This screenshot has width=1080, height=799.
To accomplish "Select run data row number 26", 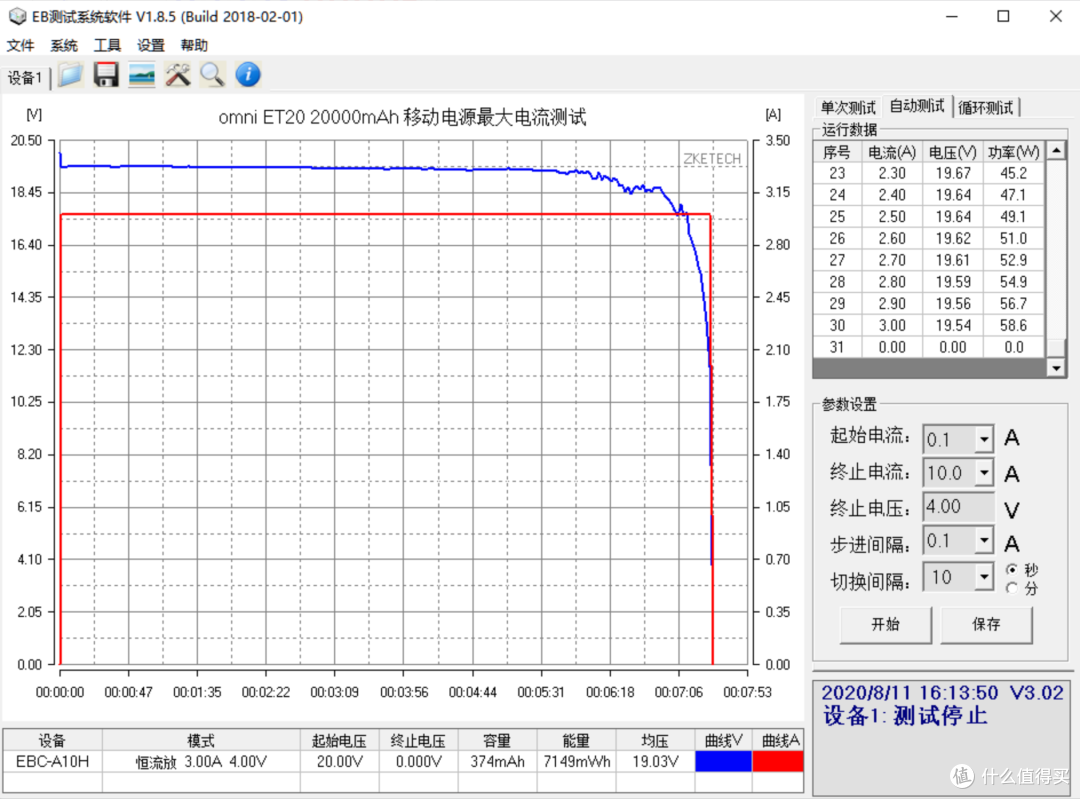I will (x=928, y=238).
